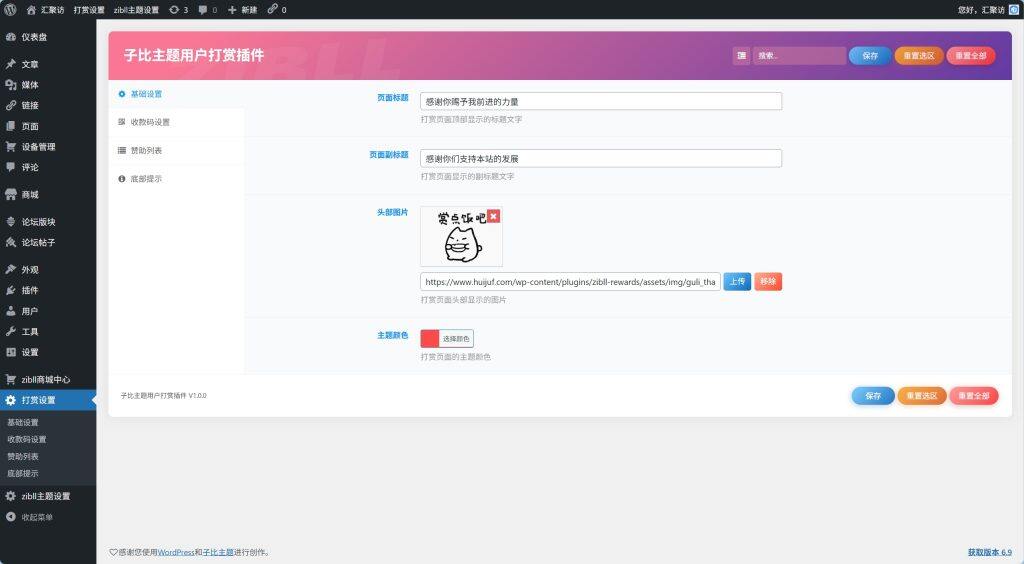Image resolution: width=1024 pixels, height=564 pixels.
Task: Remove header image with red X
Action: (494, 216)
